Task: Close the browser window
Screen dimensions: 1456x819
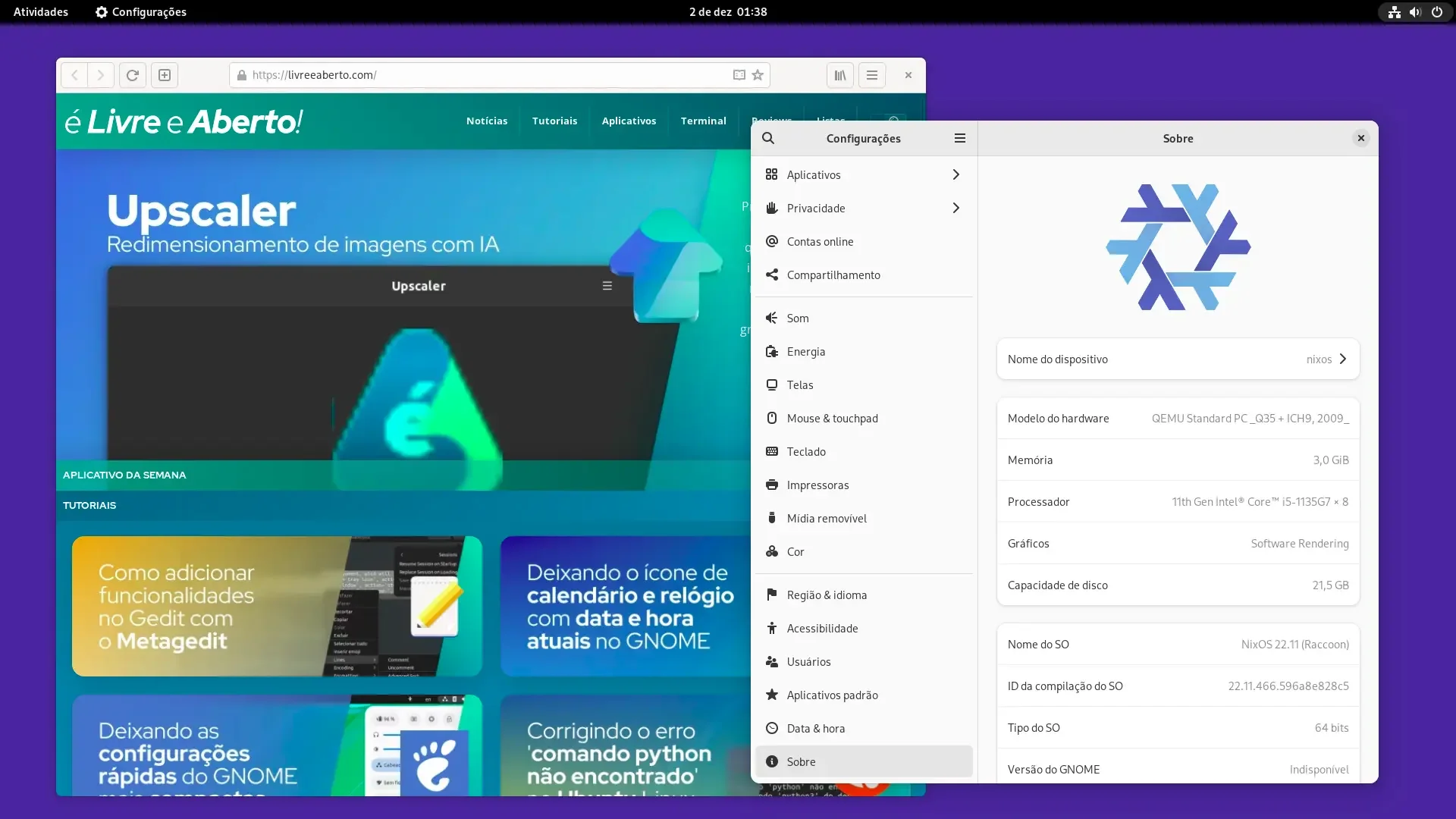Action: tap(908, 75)
